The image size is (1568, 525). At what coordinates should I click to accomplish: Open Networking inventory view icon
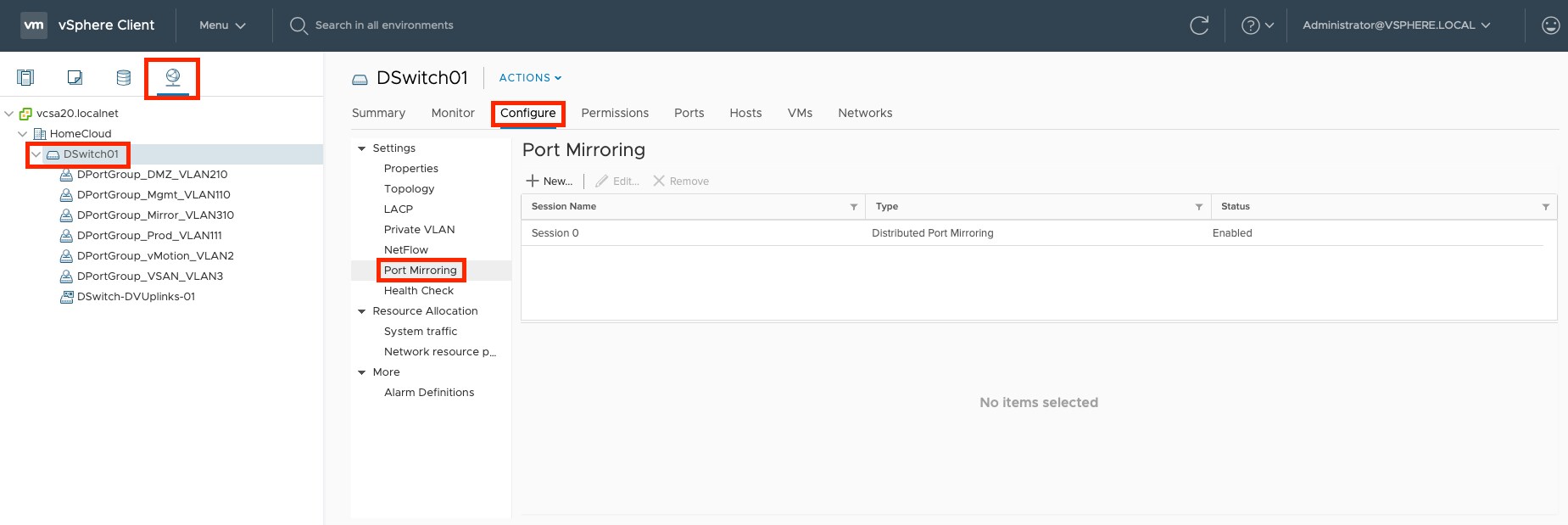tap(173, 78)
